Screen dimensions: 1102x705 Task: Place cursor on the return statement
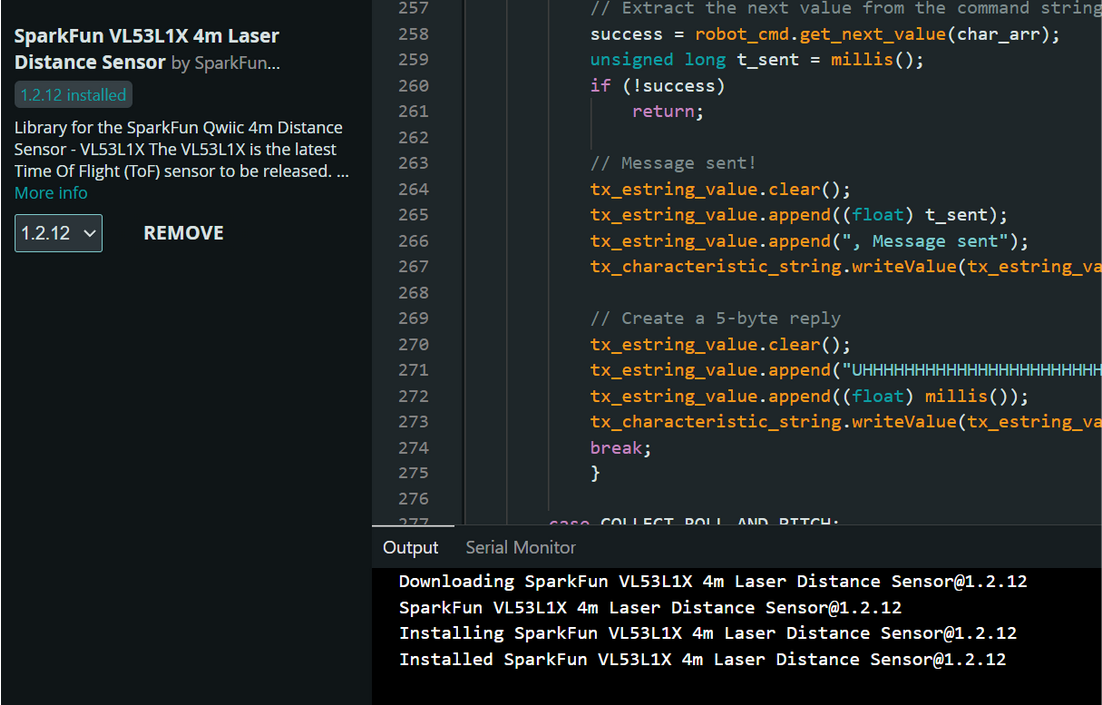pyautogui.click(x=667, y=112)
